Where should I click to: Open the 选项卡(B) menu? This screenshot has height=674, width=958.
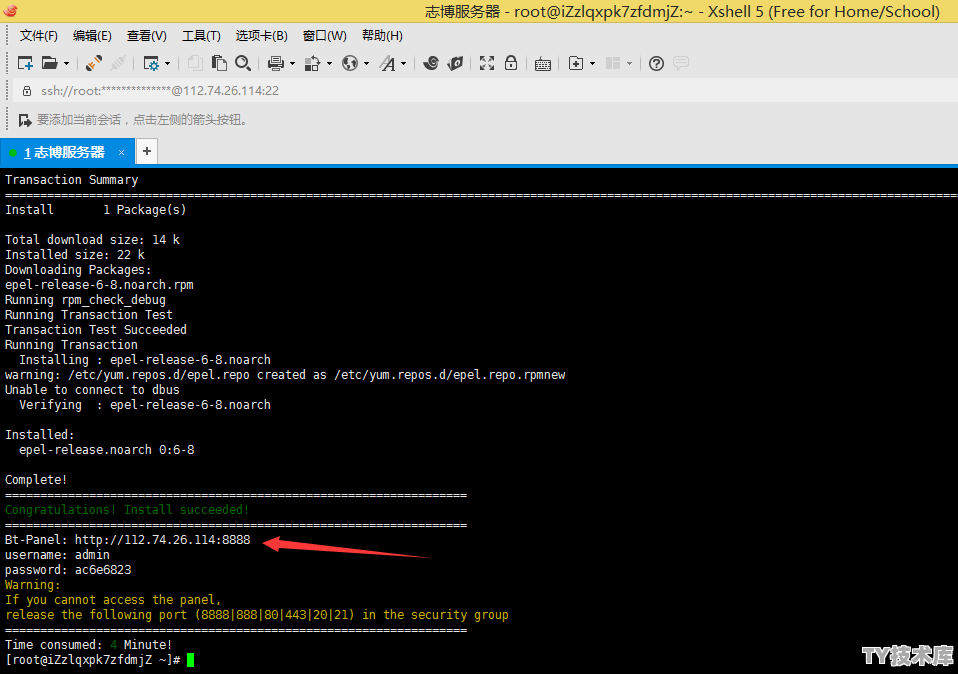coord(261,35)
